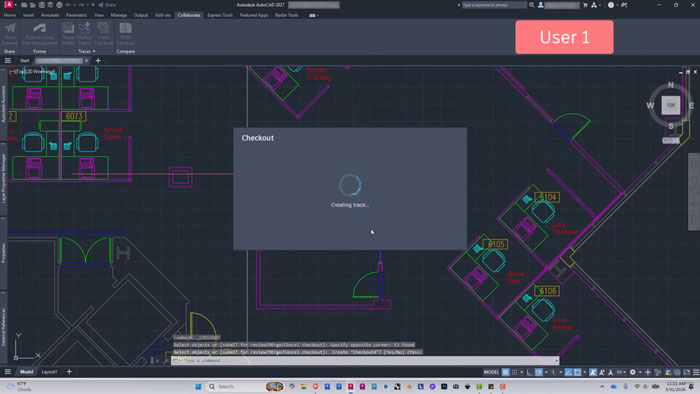The width and height of the screenshot is (700, 394).
Task: Open the Properties side palette tab
Action: pyautogui.click(x=4, y=253)
